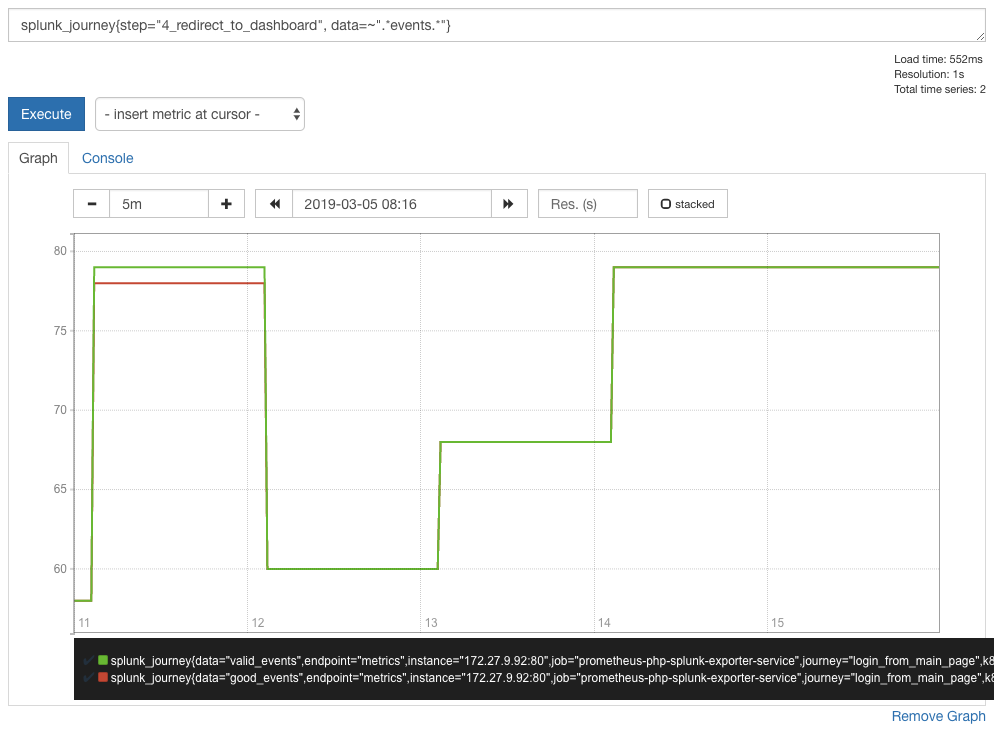Advance the end time with the double-right arrow

click(x=508, y=204)
